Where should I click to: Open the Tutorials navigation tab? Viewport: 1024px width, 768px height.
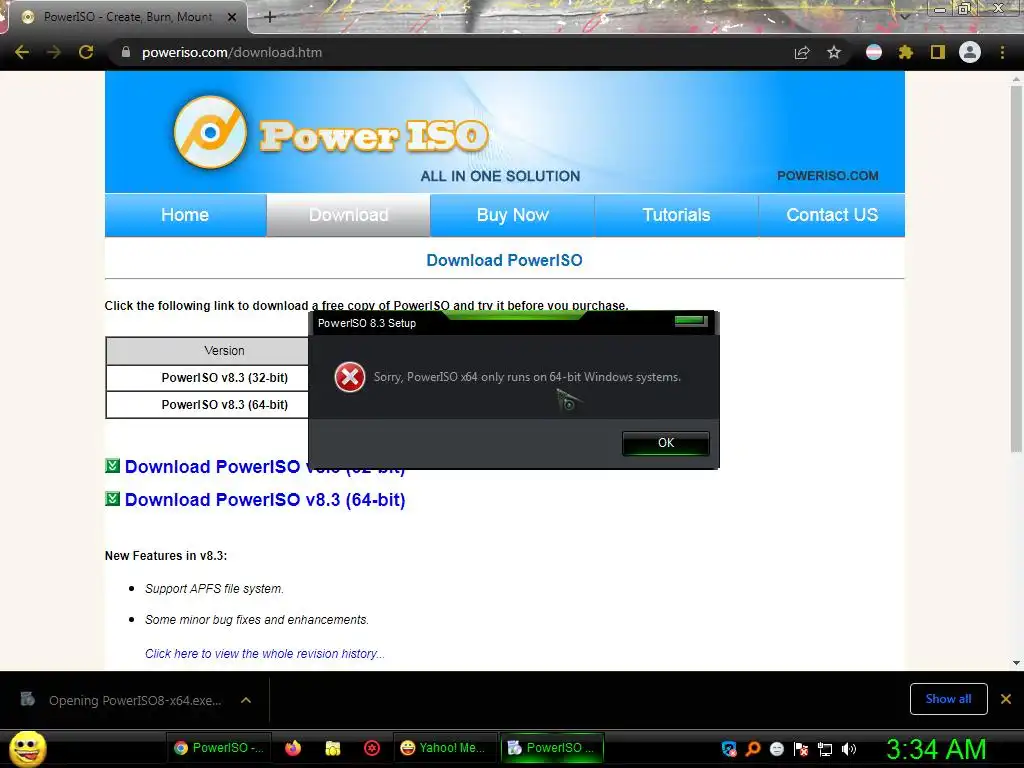[677, 215]
